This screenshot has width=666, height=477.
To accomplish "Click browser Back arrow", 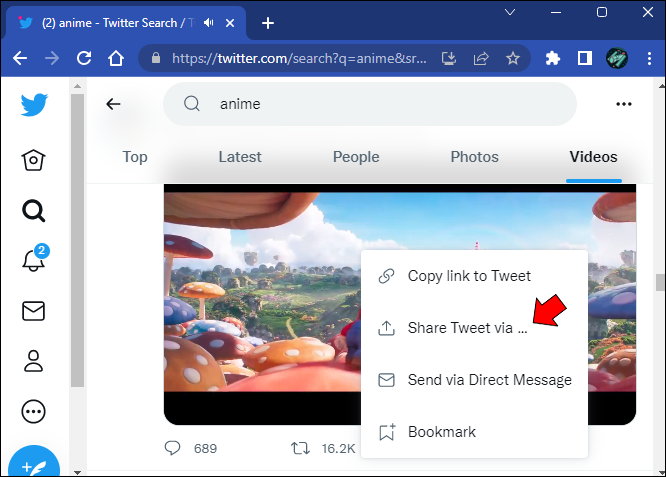I will [x=20, y=58].
